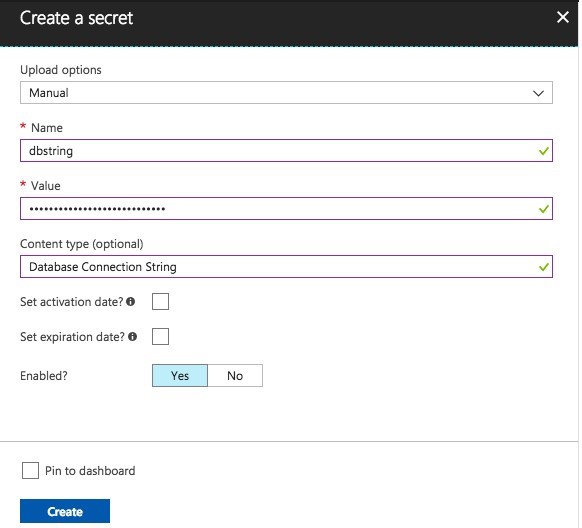This screenshot has height=528, width=582.
Task: Click the green checkmark in Value field
Action: (544, 209)
